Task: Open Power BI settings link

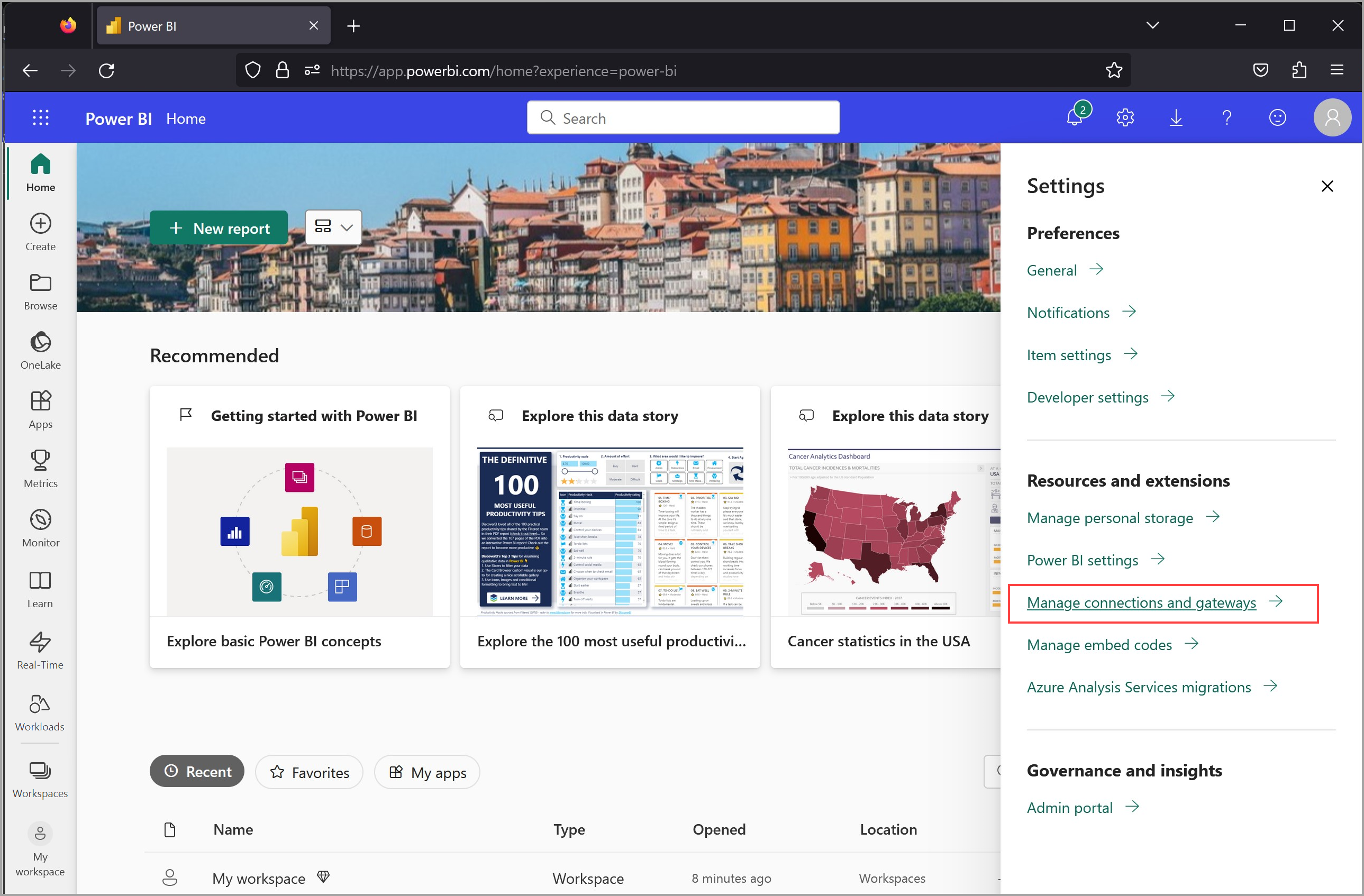Action: pyautogui.click(x=1096, y=560)
